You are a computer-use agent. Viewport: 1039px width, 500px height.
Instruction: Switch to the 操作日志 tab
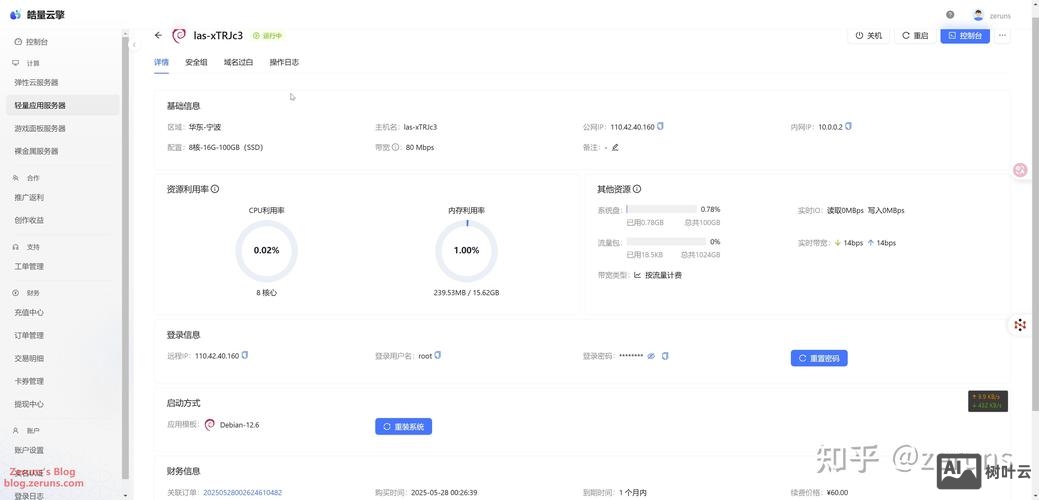point(284,62)
